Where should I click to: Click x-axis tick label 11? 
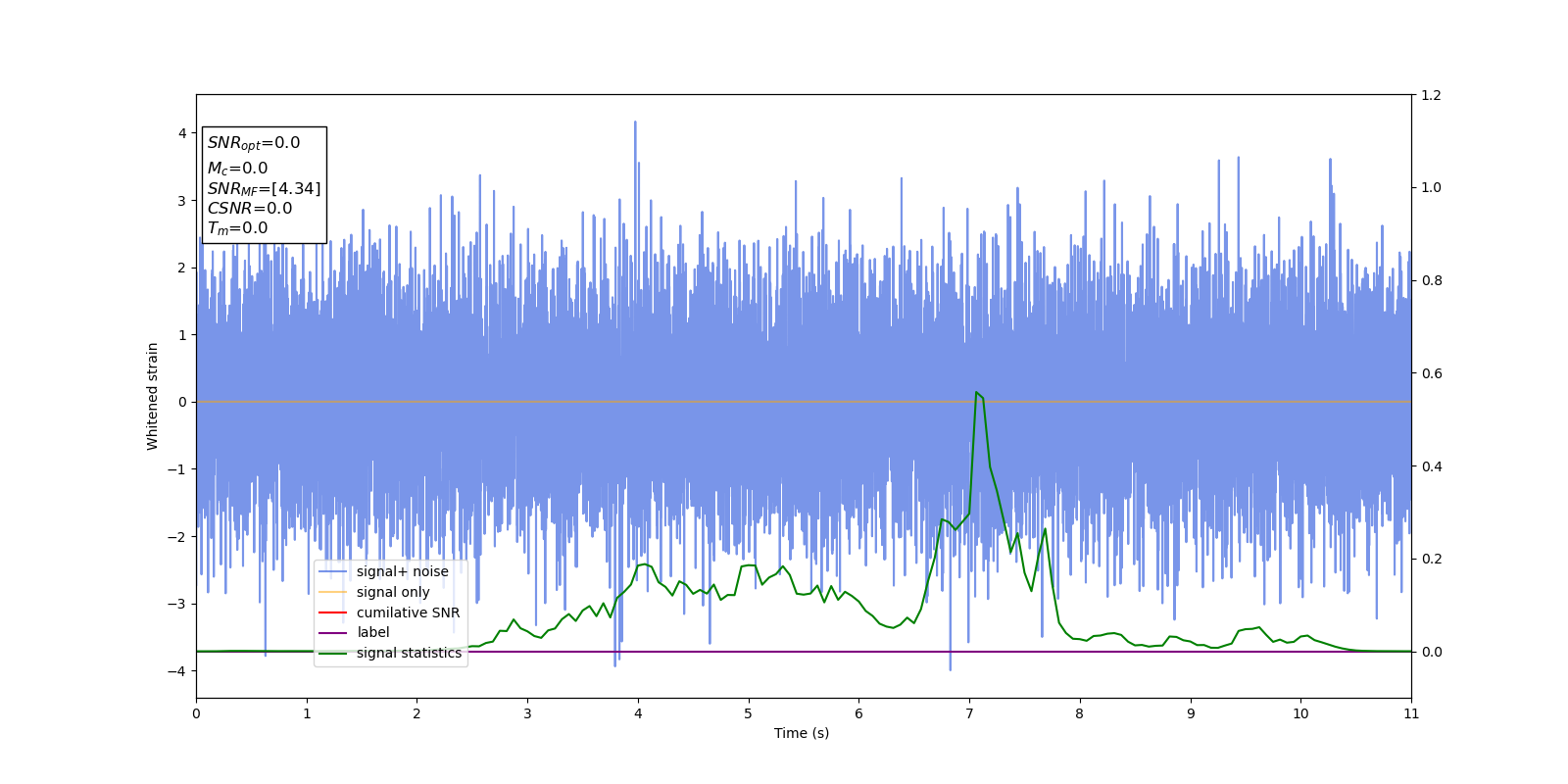1411,713
